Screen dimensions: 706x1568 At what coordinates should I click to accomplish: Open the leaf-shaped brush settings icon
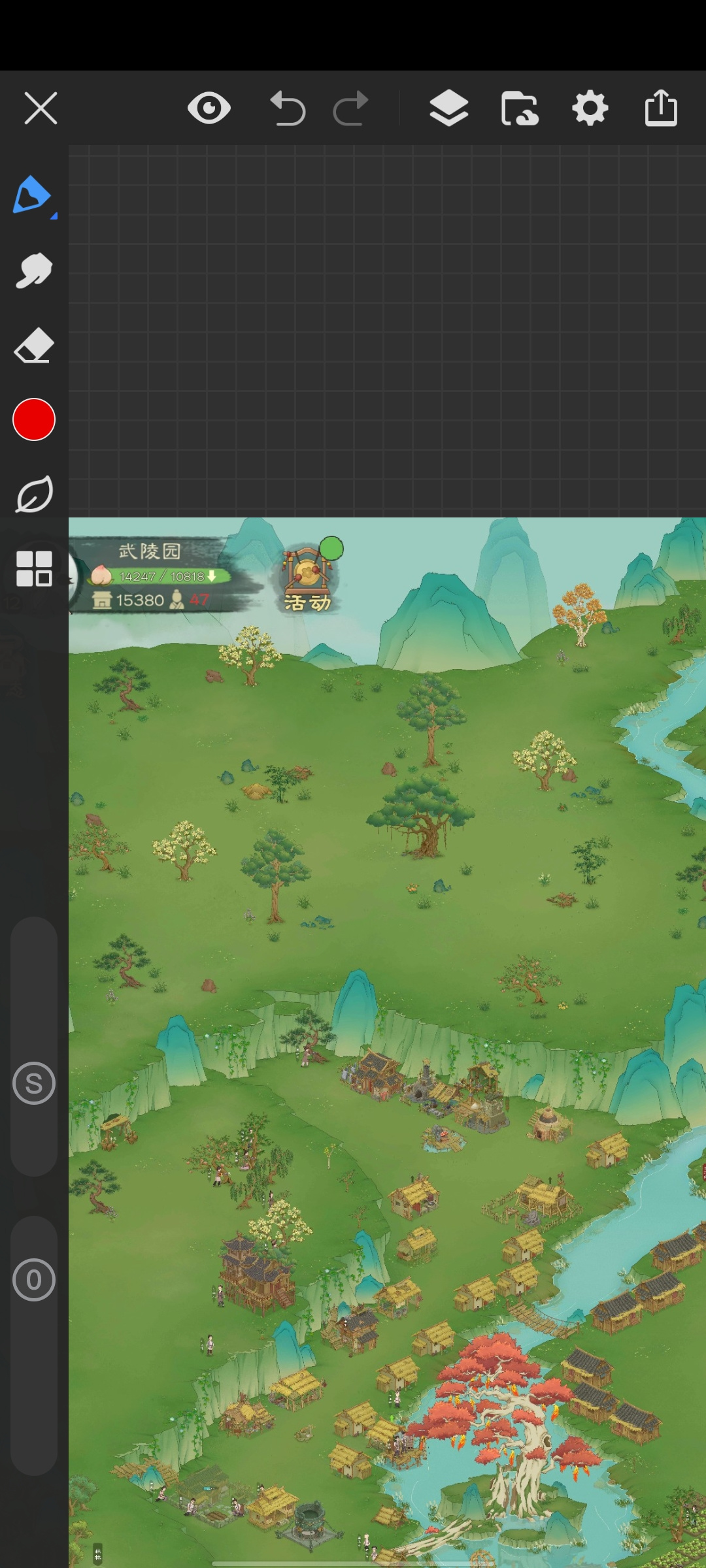tap(34, 494)
